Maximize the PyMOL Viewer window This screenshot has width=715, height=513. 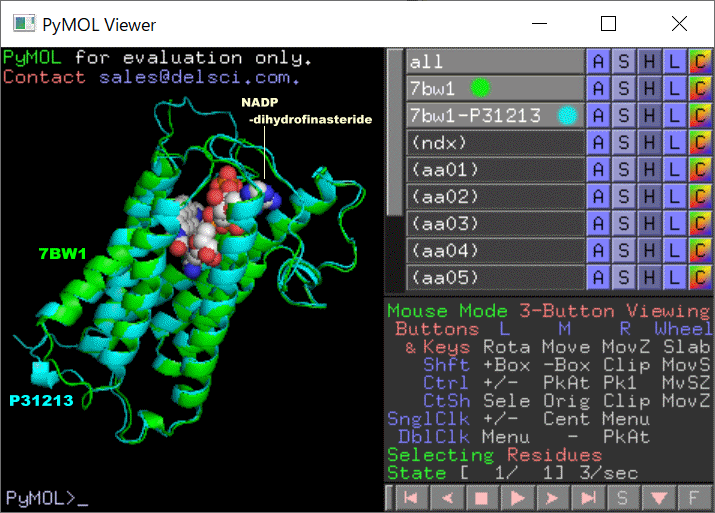pyautogui.click(x=608, y=24)
